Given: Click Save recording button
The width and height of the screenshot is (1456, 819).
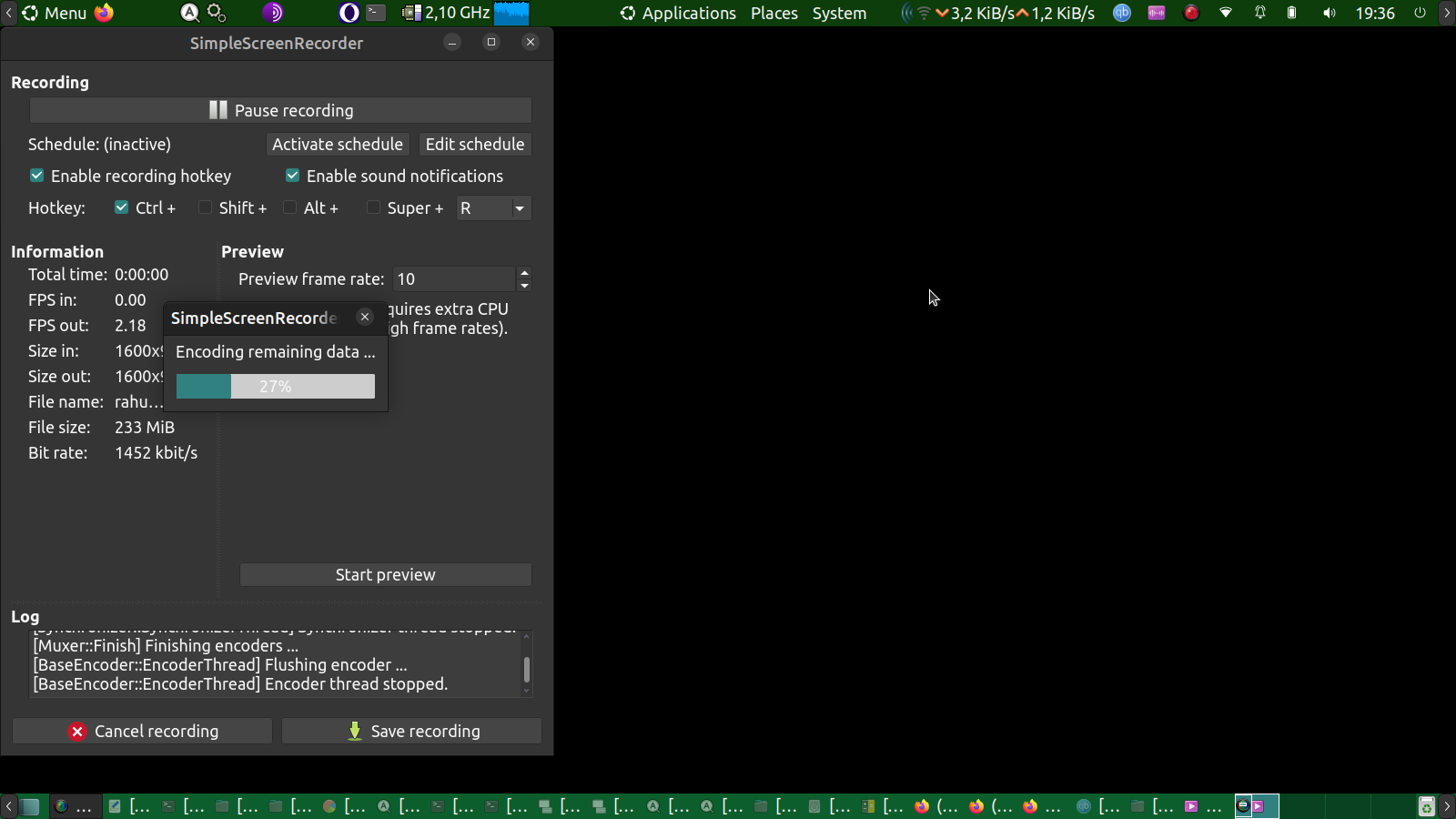Looking at the screenshot, I should pos(411,731).
